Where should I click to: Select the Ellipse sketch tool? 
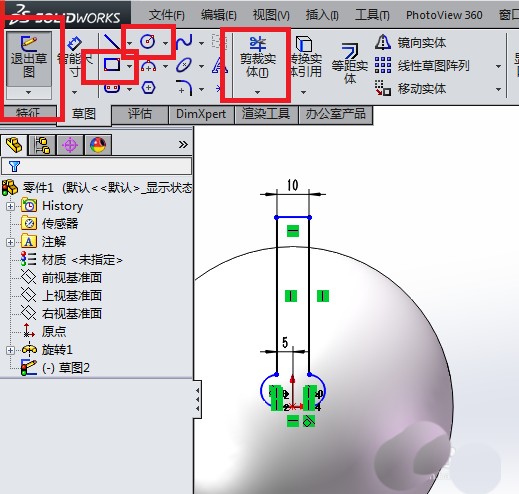(184, 65)
